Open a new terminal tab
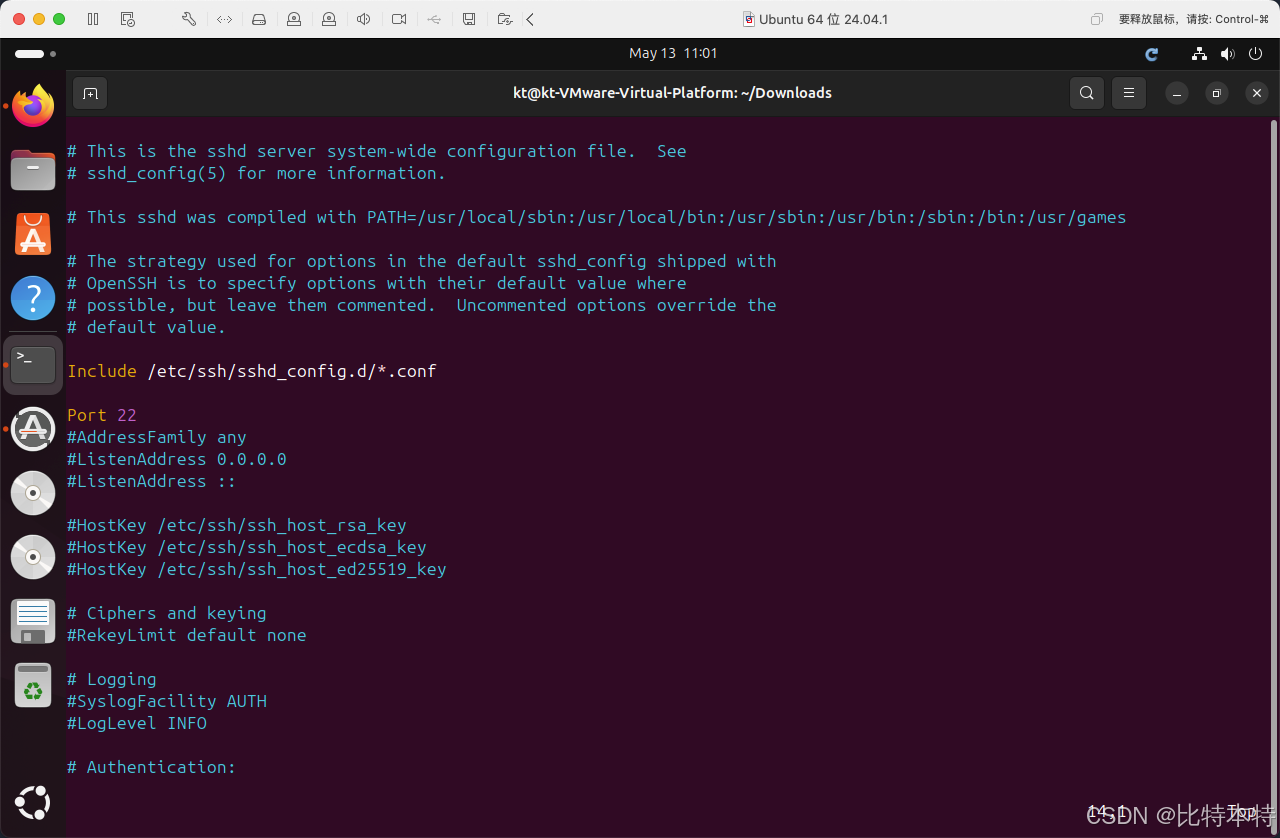This screenshot has height=838, width=1280. pos(90,93)
